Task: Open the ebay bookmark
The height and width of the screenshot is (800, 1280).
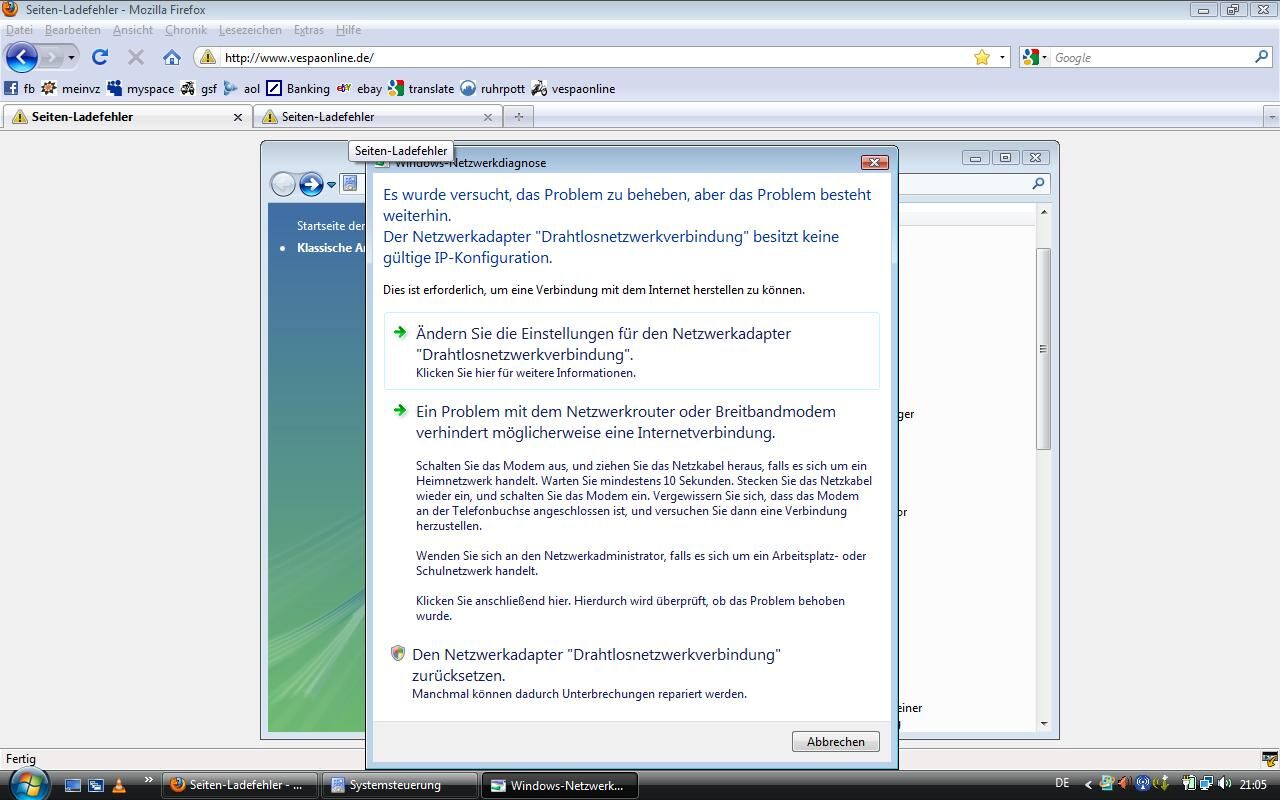Action: [x=359, y=88]
